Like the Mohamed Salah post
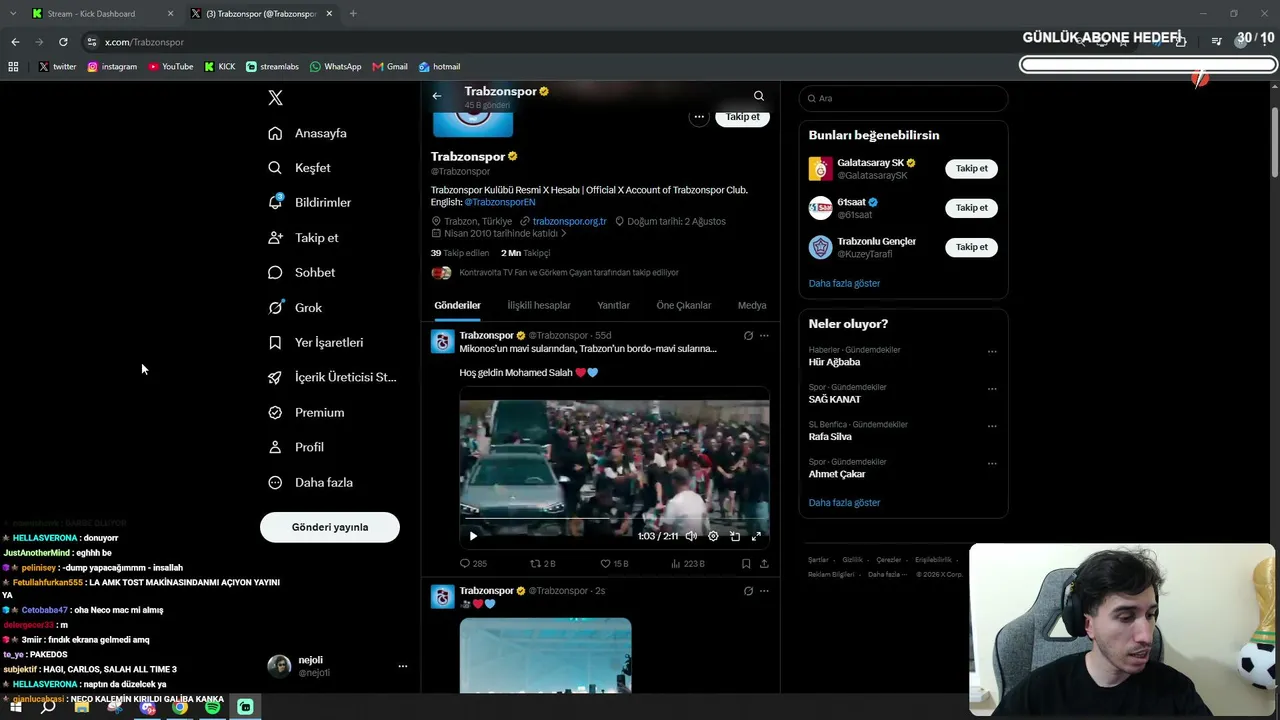This screenshot has width=1280, height=720. 614,564
